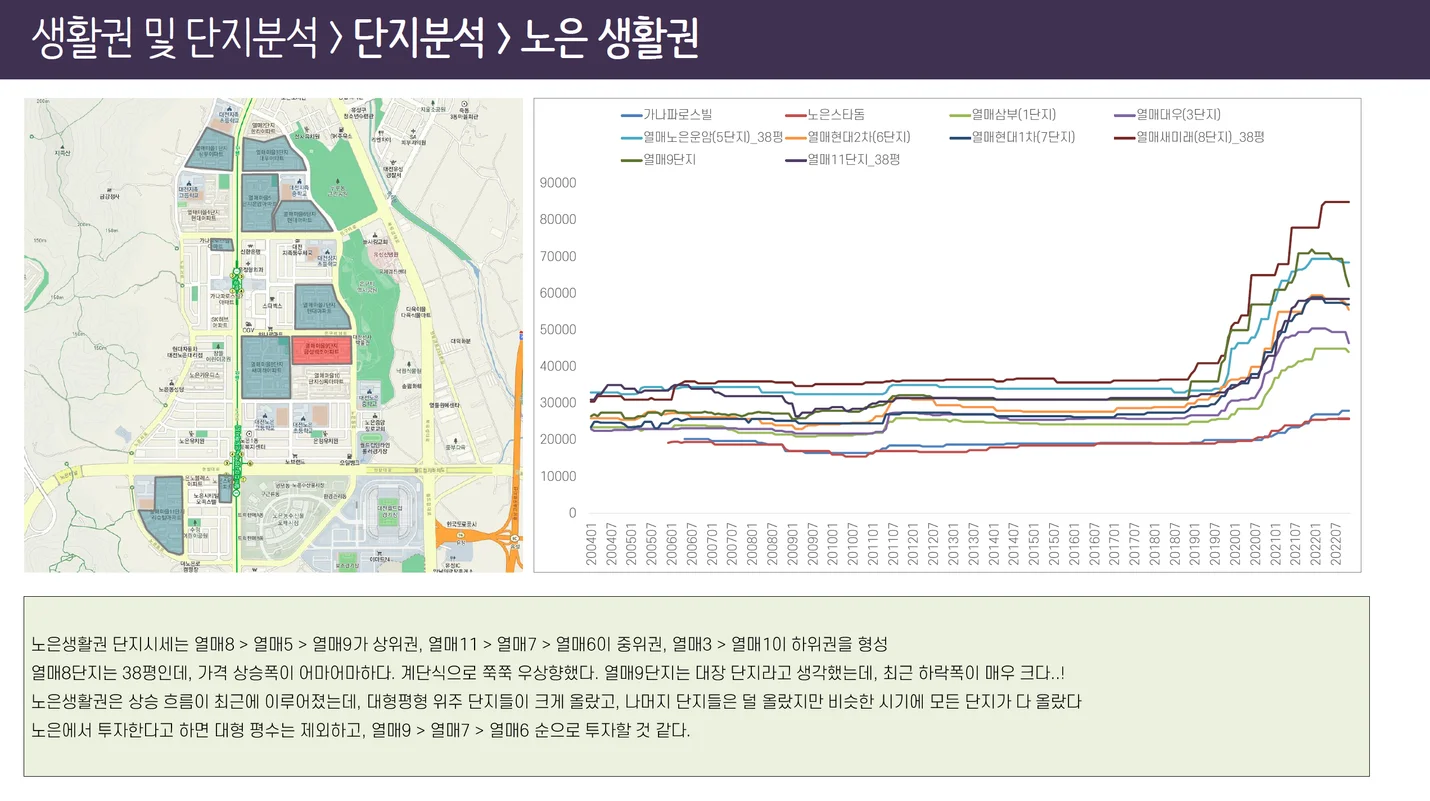Image resolution: width=1430 pixels, height=801 pixels.
Task: Click the 40000 y-axis label
Action: click(x=558, y=367)
